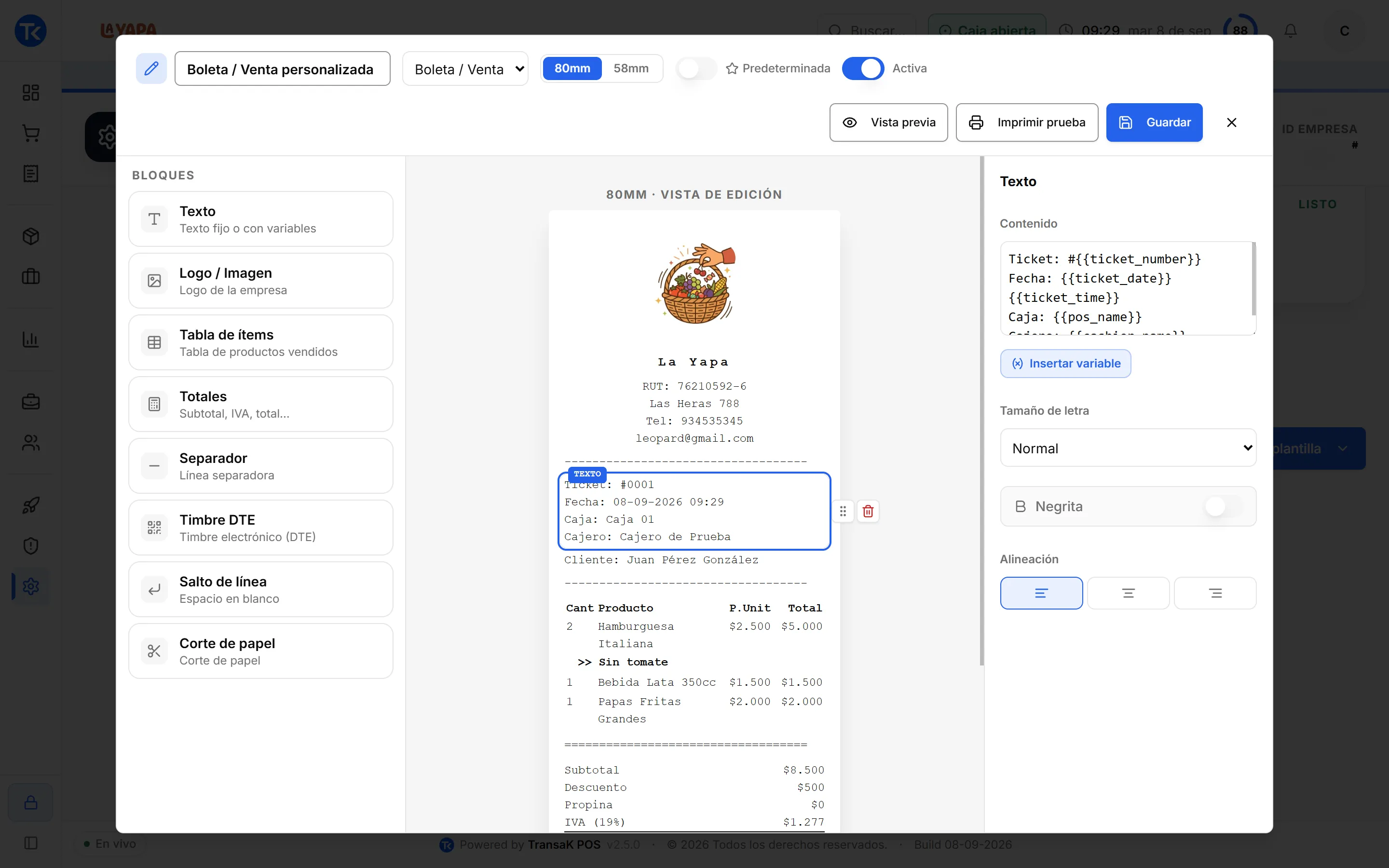
Task: Click the Vista previa button
Action: [x=888, y=122]
